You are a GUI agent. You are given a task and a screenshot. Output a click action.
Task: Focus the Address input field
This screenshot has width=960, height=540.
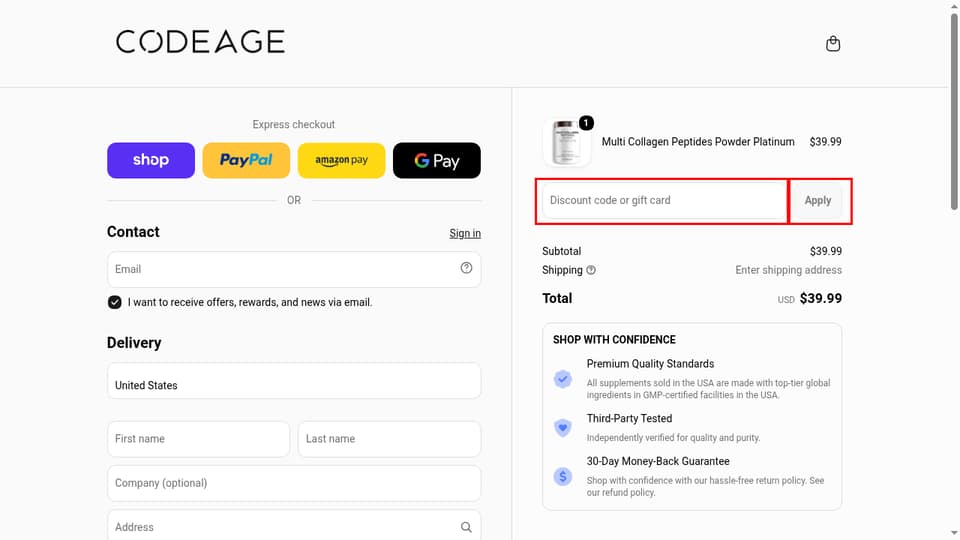[294, 525]
